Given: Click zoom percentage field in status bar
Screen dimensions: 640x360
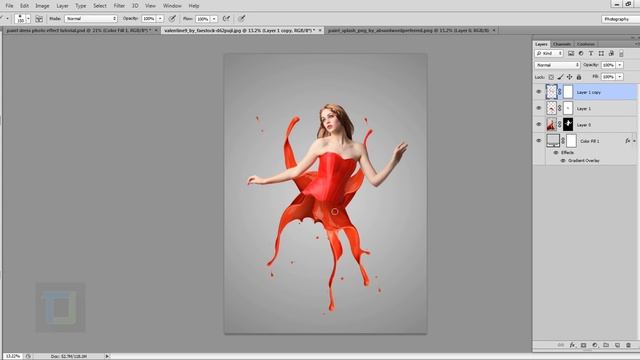Looking at the screenshot, I should 13,356.
